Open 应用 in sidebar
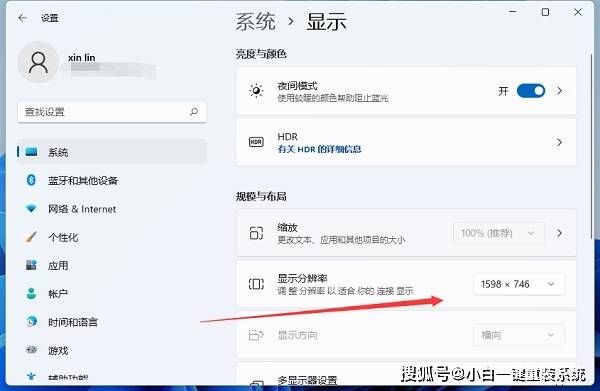This screenshot has width=600, height=391. tap(112, 265)
